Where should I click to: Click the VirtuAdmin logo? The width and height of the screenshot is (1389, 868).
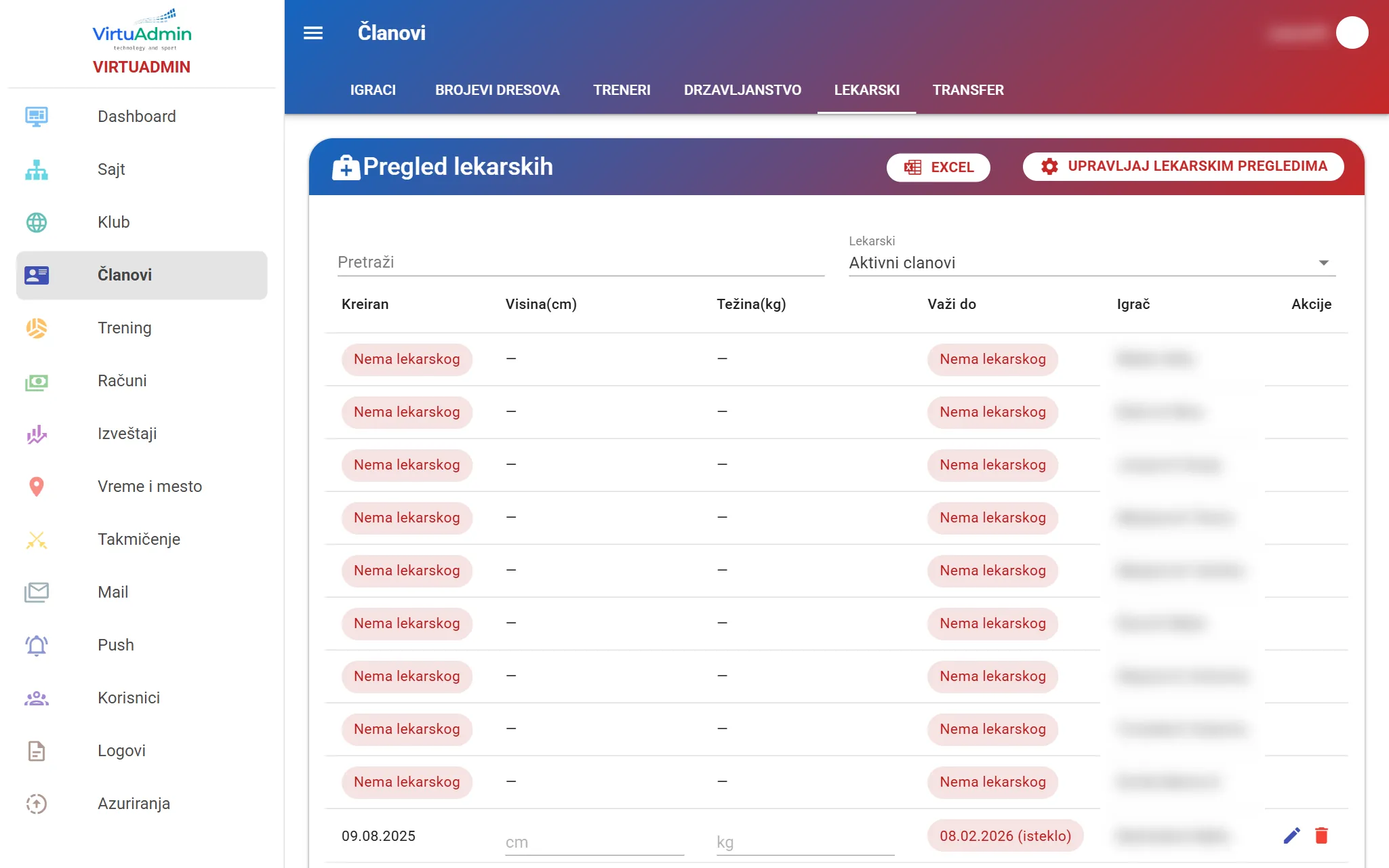click(x=142, y=29)
